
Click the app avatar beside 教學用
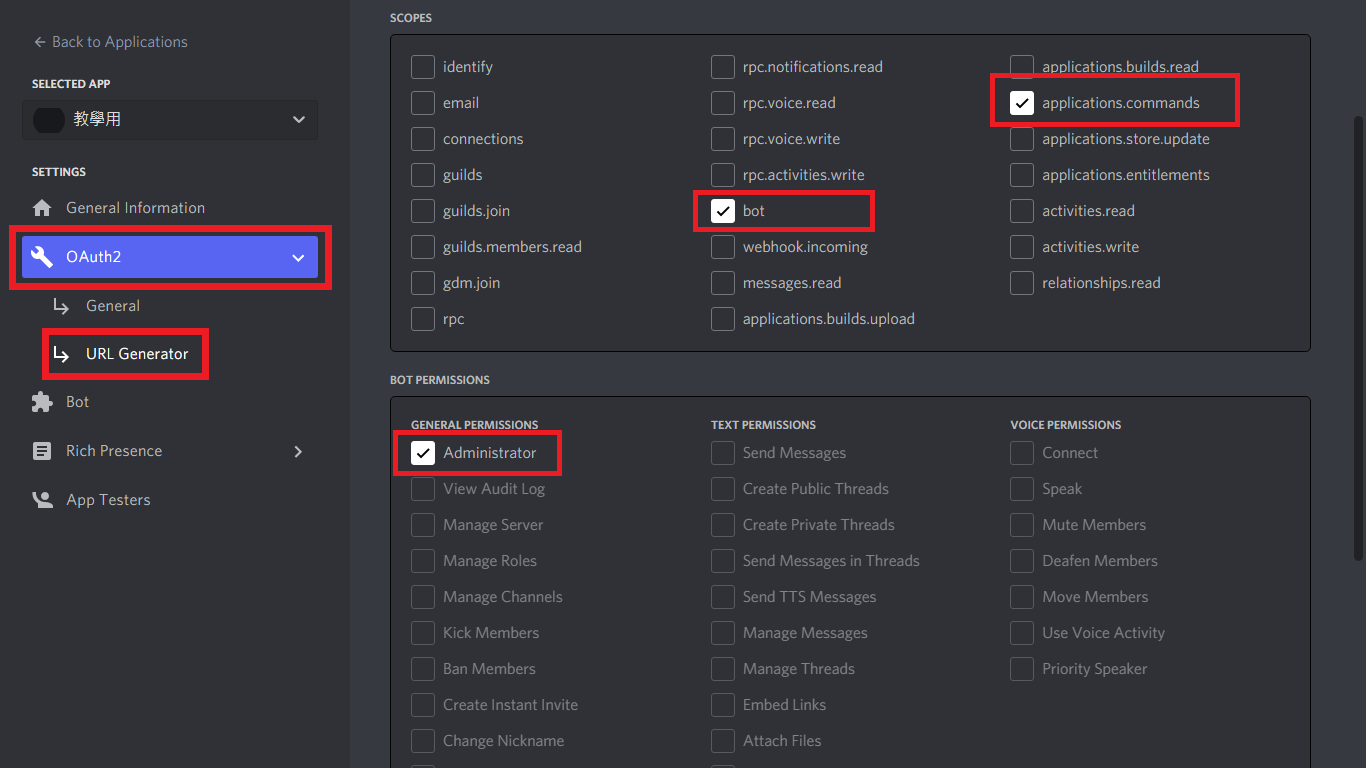point(49,119)
